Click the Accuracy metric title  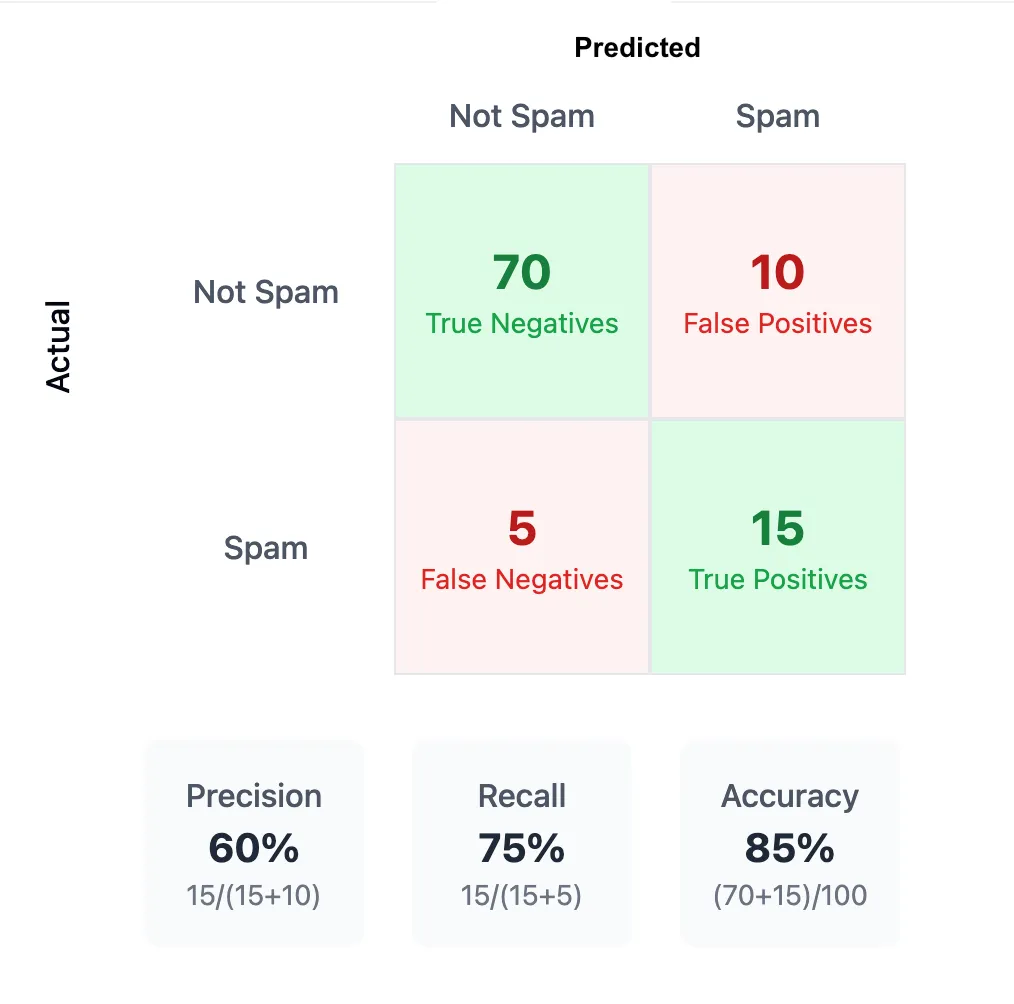(x=790, y=796)
